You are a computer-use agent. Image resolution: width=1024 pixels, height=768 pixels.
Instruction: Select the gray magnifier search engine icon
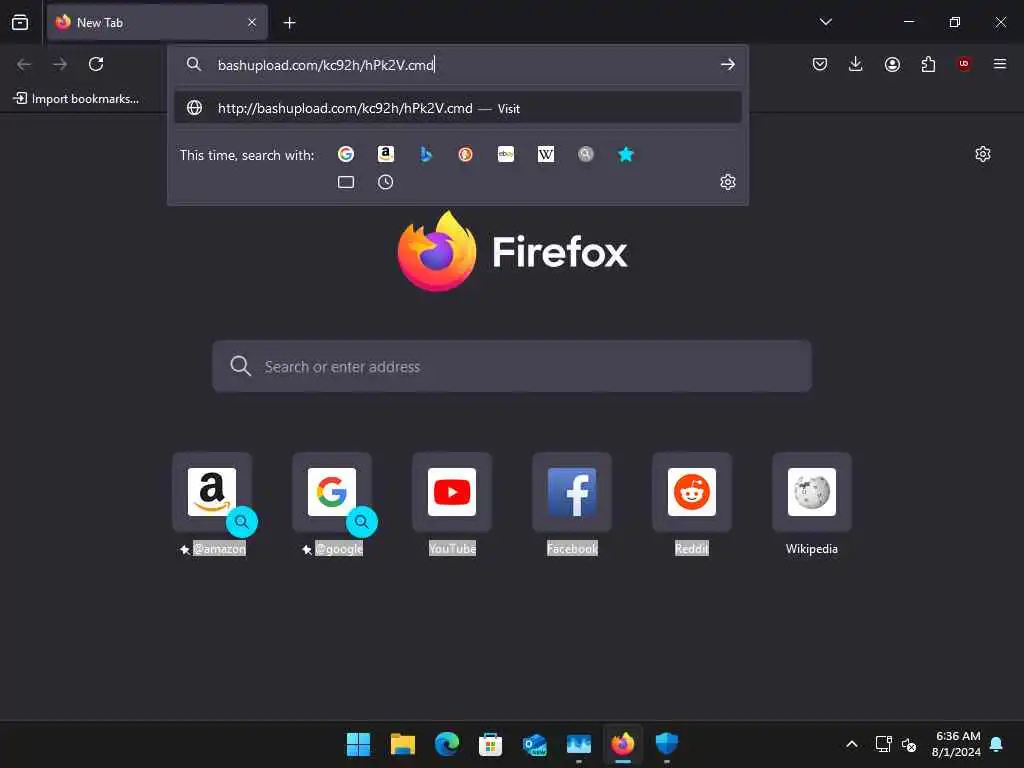586,154
